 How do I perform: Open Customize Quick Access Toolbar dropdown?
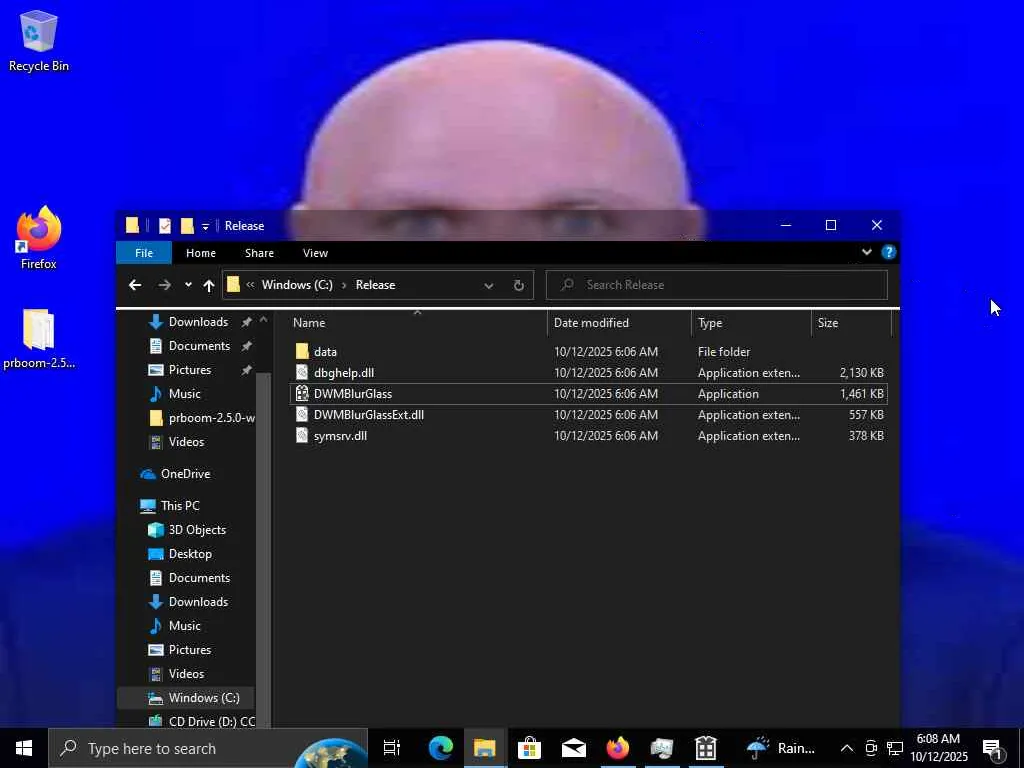pos(205,227)
